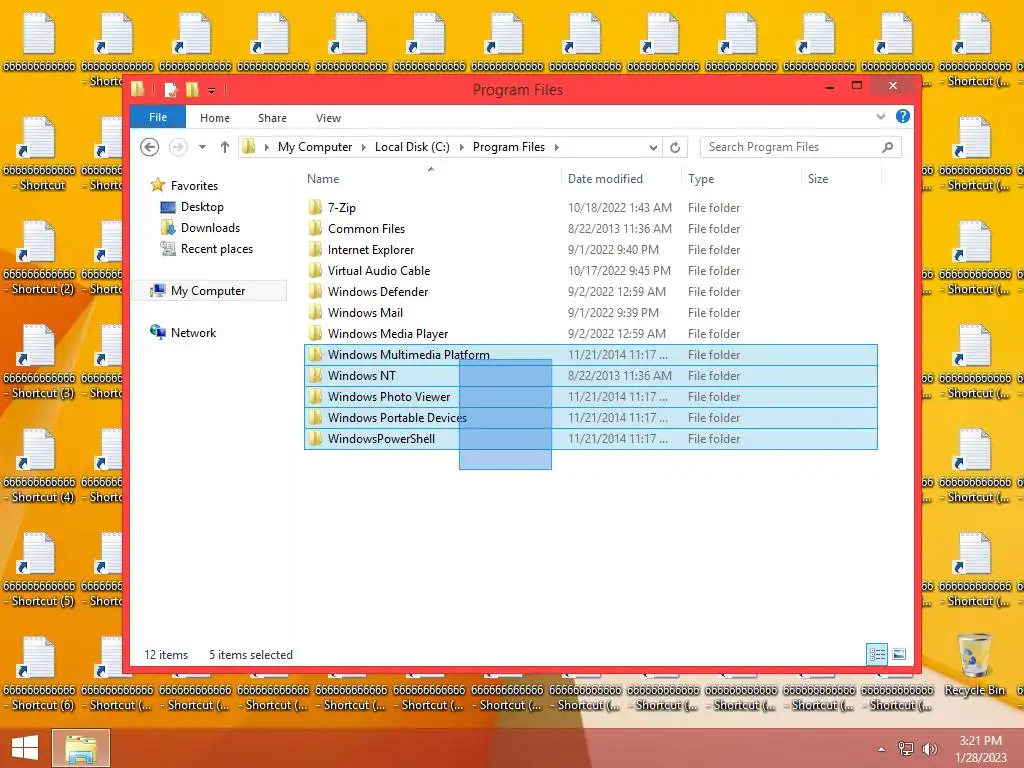Select desktop shortcut labeled Shortcut (5)
Image resolution: width=1024 pixels, height=768 pixels.
[39, 570]
